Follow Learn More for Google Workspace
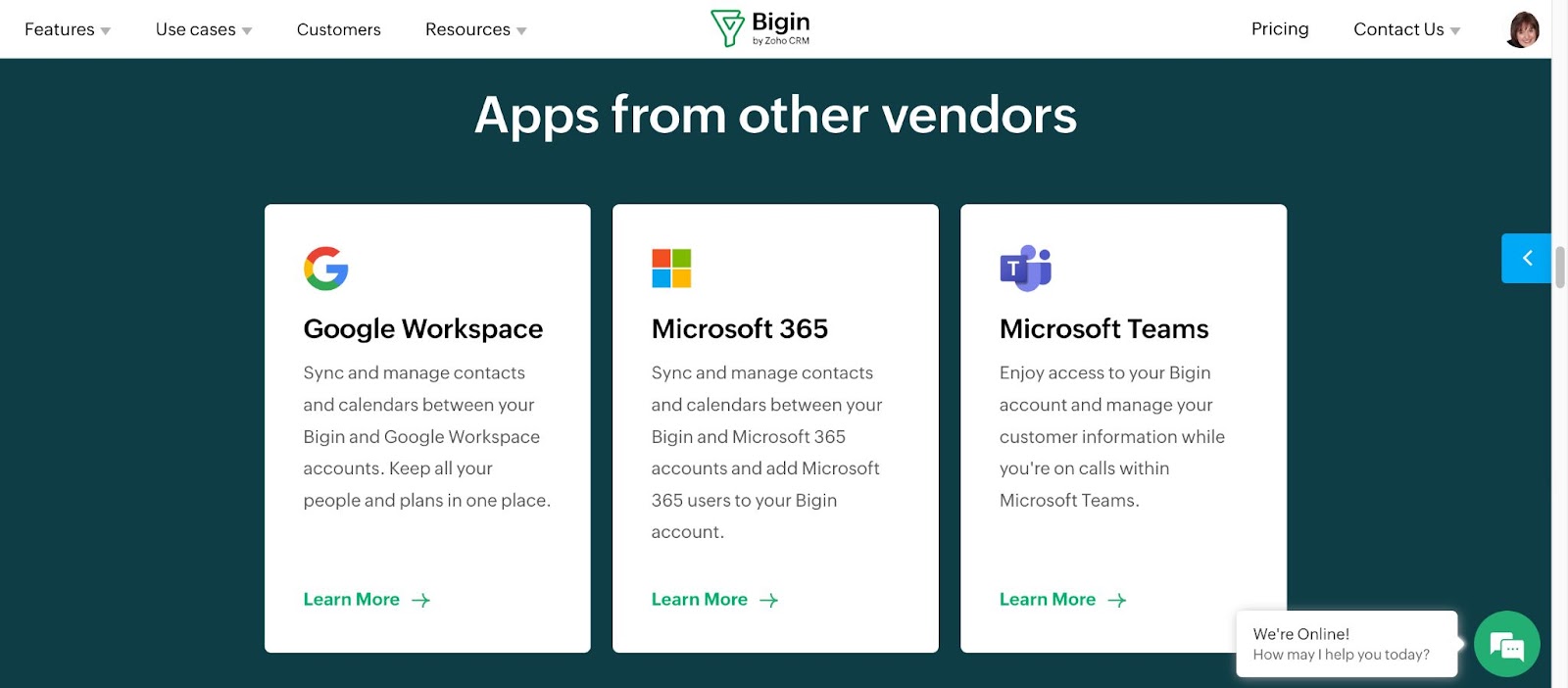This screenshot has width=1568, height=688. click(352, 599)
